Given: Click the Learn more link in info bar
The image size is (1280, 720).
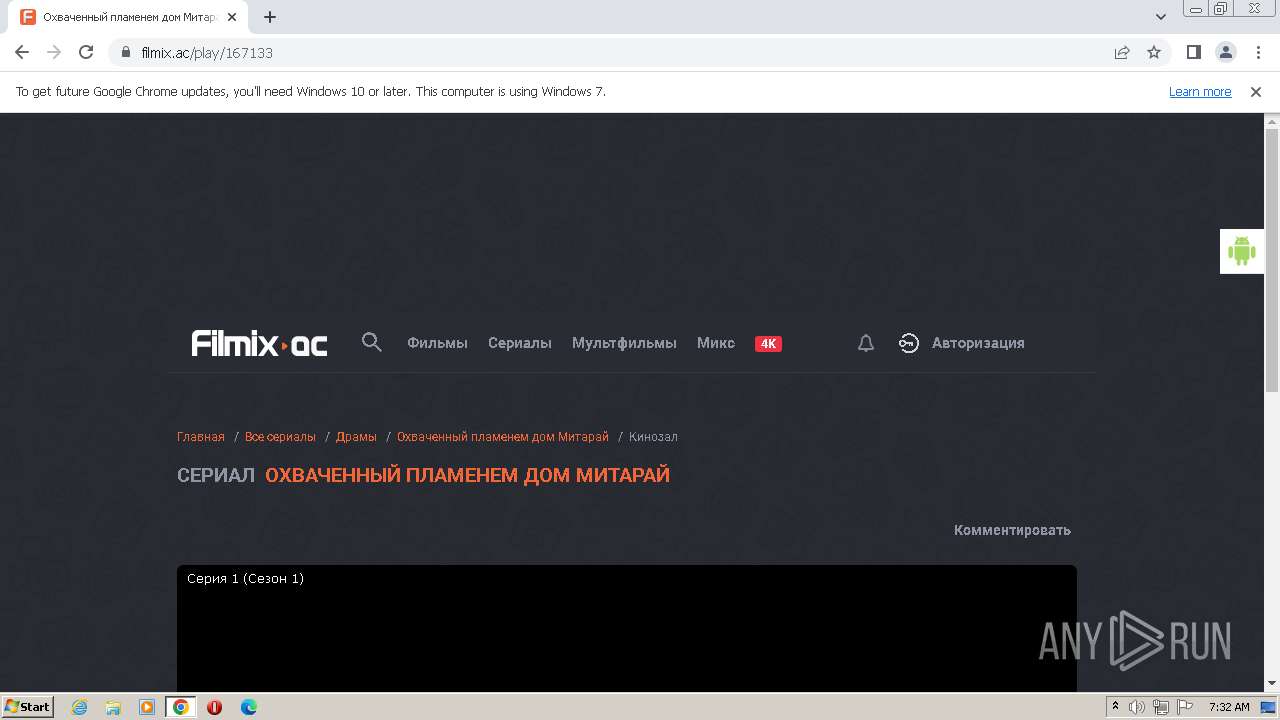Looking at the screenshot, I should (x=1200, y=91).
